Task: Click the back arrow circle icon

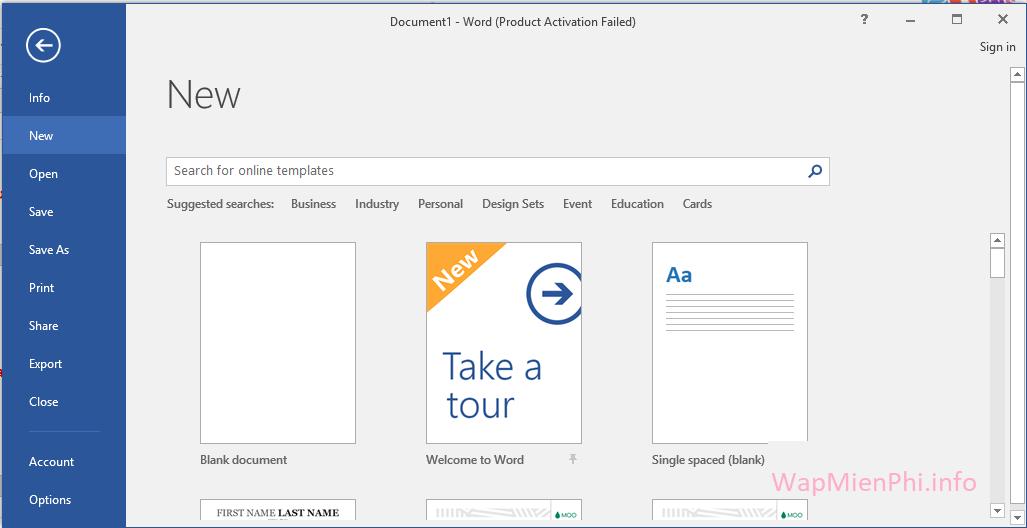Action: [43, 45]
